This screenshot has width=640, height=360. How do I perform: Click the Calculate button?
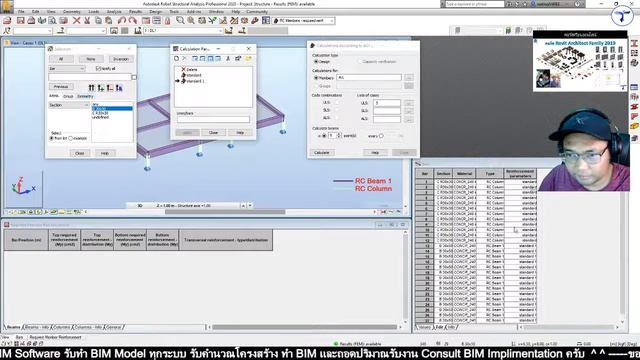(x=322, y=152)
